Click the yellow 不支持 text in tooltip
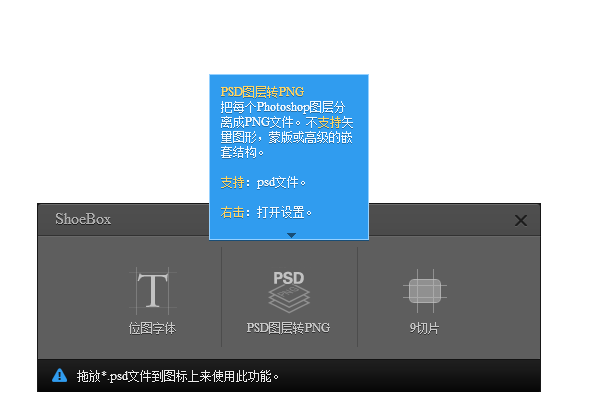This screenshot has width=600, height=400. tap(339, 122)
